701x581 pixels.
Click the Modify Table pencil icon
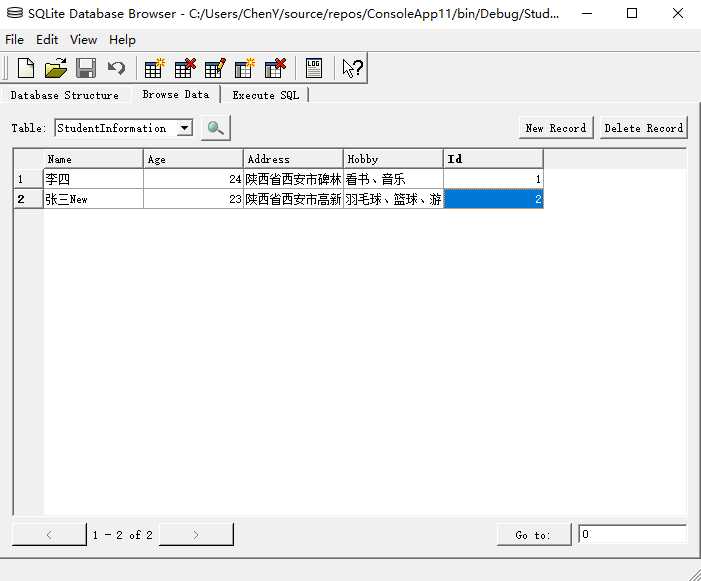pyautogui.click(x=215, y=68)
